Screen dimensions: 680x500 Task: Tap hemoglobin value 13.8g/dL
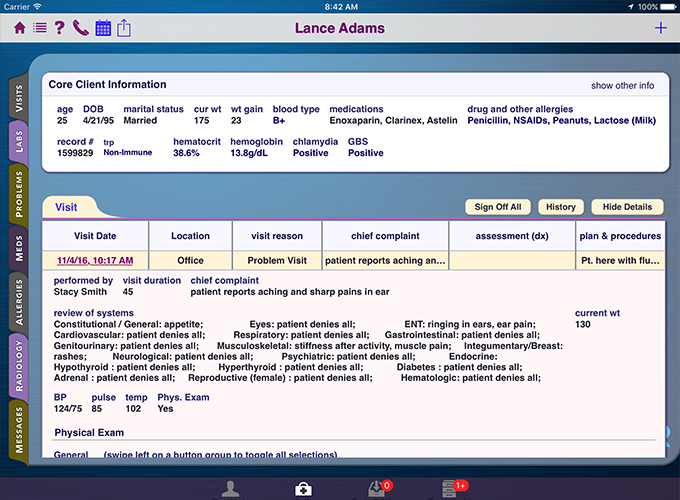[x=249, y=153]
